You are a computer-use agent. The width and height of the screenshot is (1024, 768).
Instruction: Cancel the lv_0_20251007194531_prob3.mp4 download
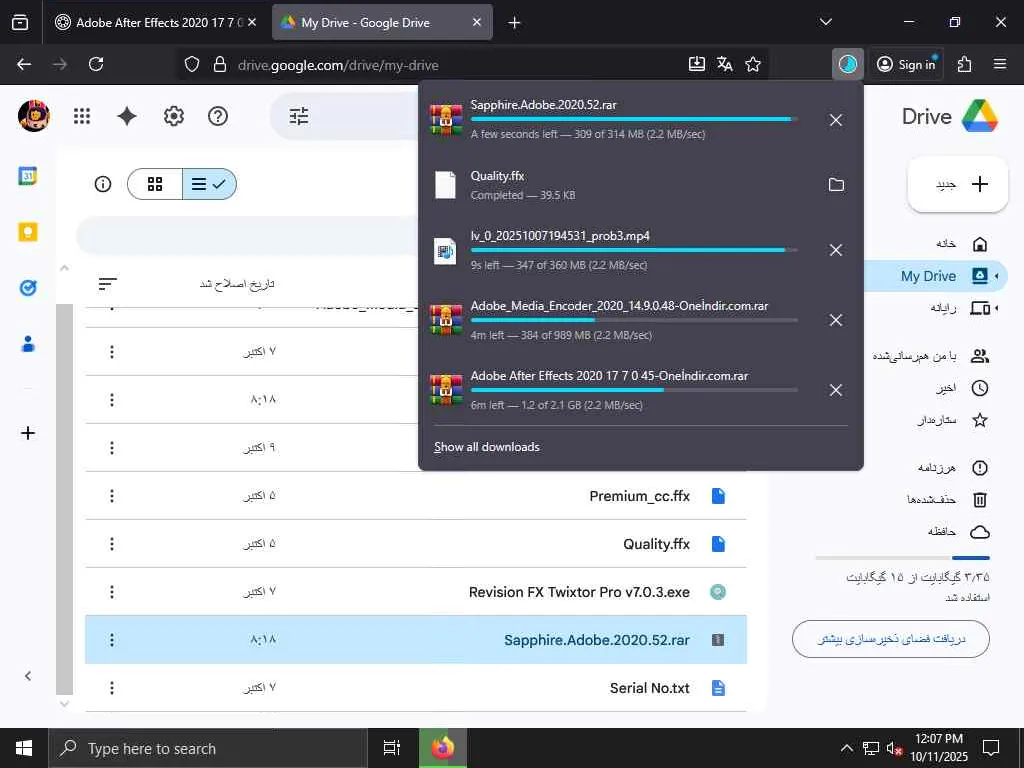click(835, 250)
